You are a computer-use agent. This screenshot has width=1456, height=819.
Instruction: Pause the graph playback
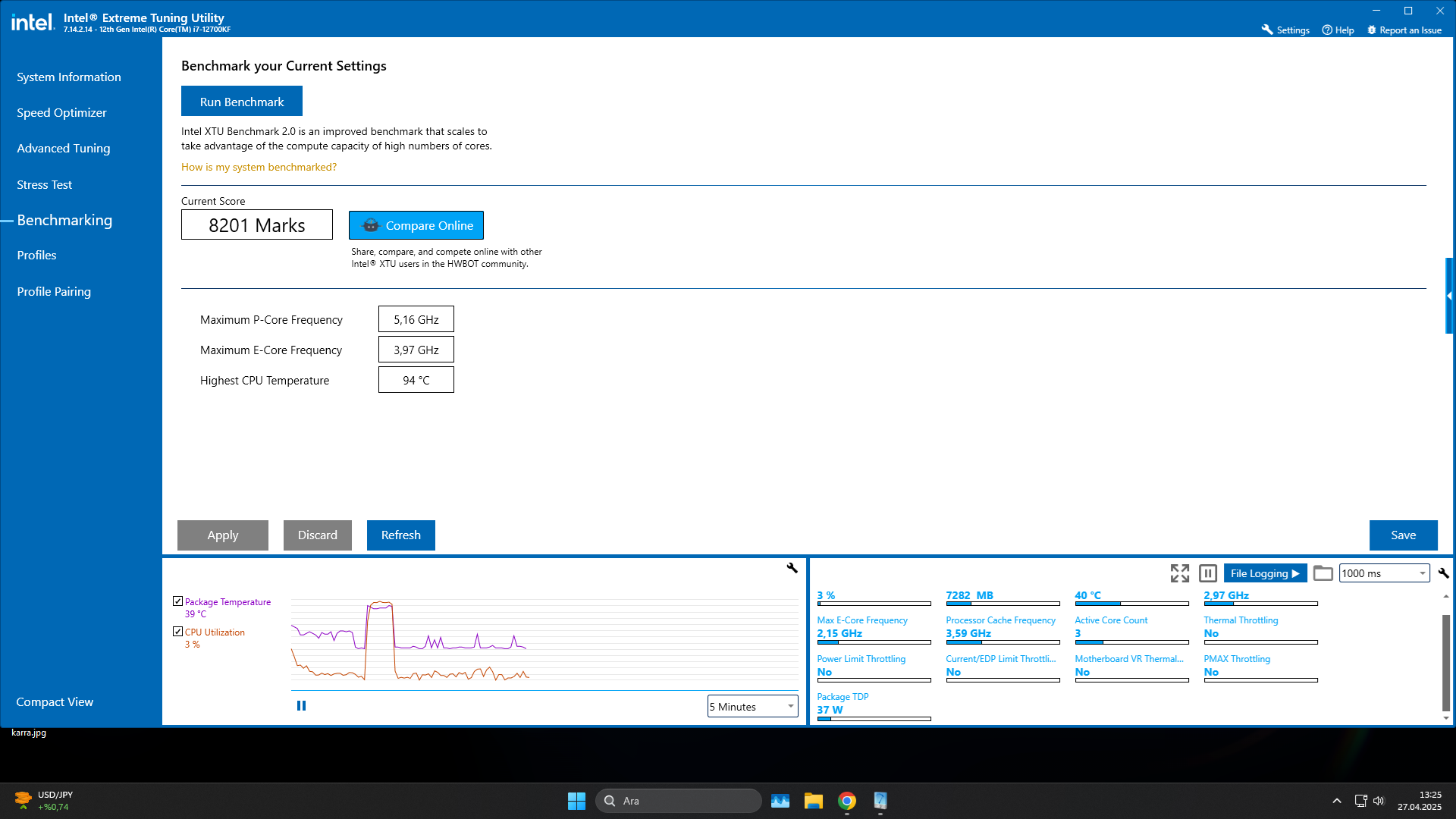click(x=301, y=706)
